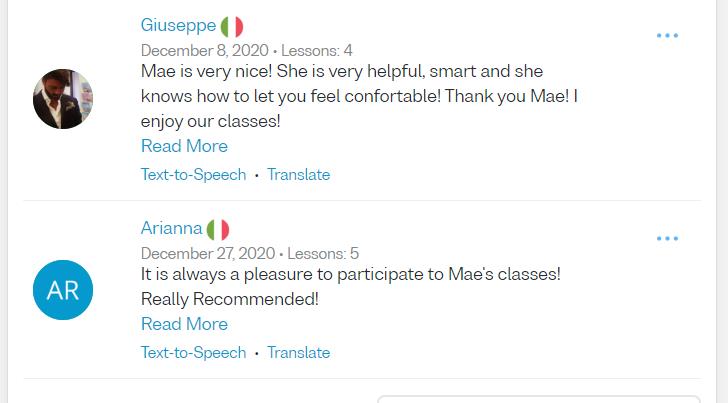Open three-dot options on Arianna's review
This screenshot has height=403, width=728.
click(667, 239)
